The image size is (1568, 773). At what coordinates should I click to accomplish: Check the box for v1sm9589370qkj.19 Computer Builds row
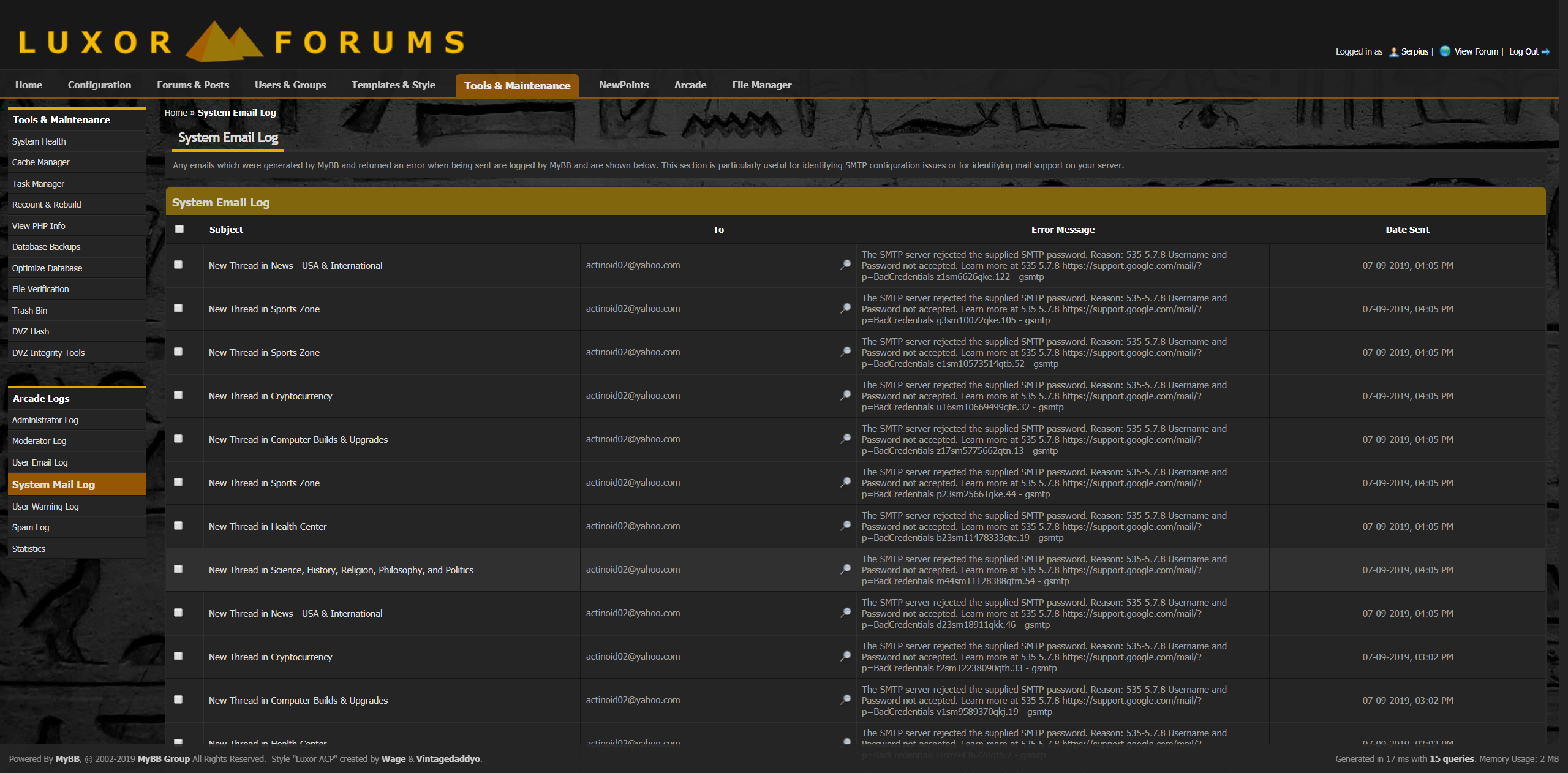tap(178, 699)
